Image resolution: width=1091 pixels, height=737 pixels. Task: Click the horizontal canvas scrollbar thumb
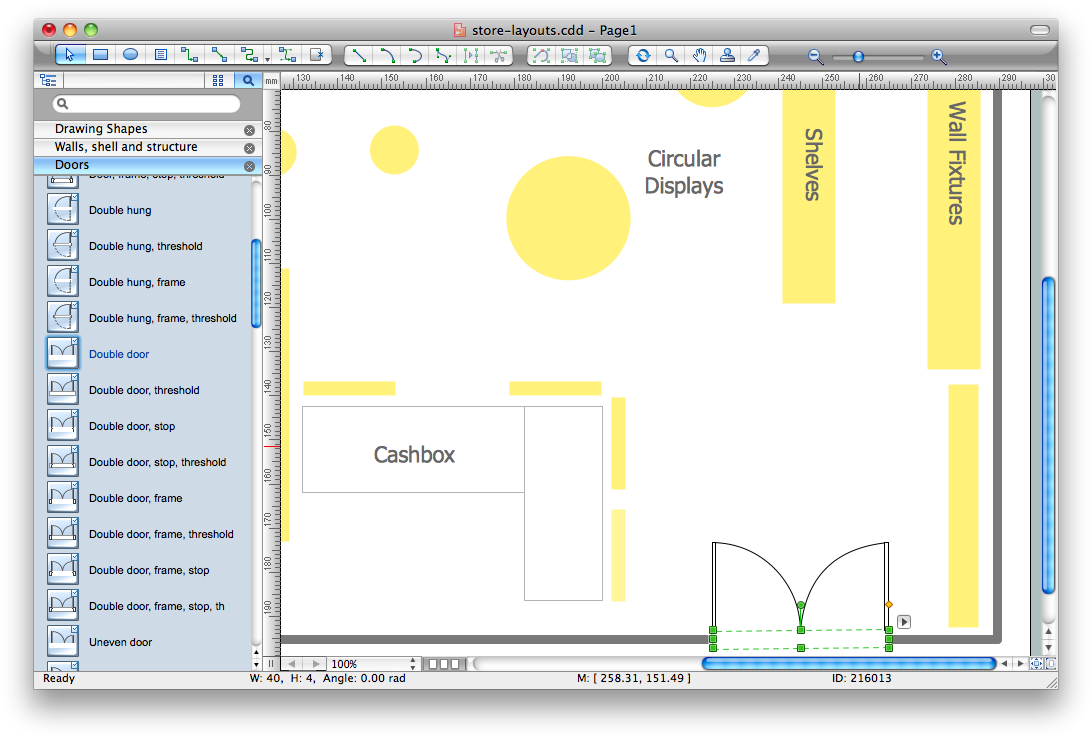point(849,664)
